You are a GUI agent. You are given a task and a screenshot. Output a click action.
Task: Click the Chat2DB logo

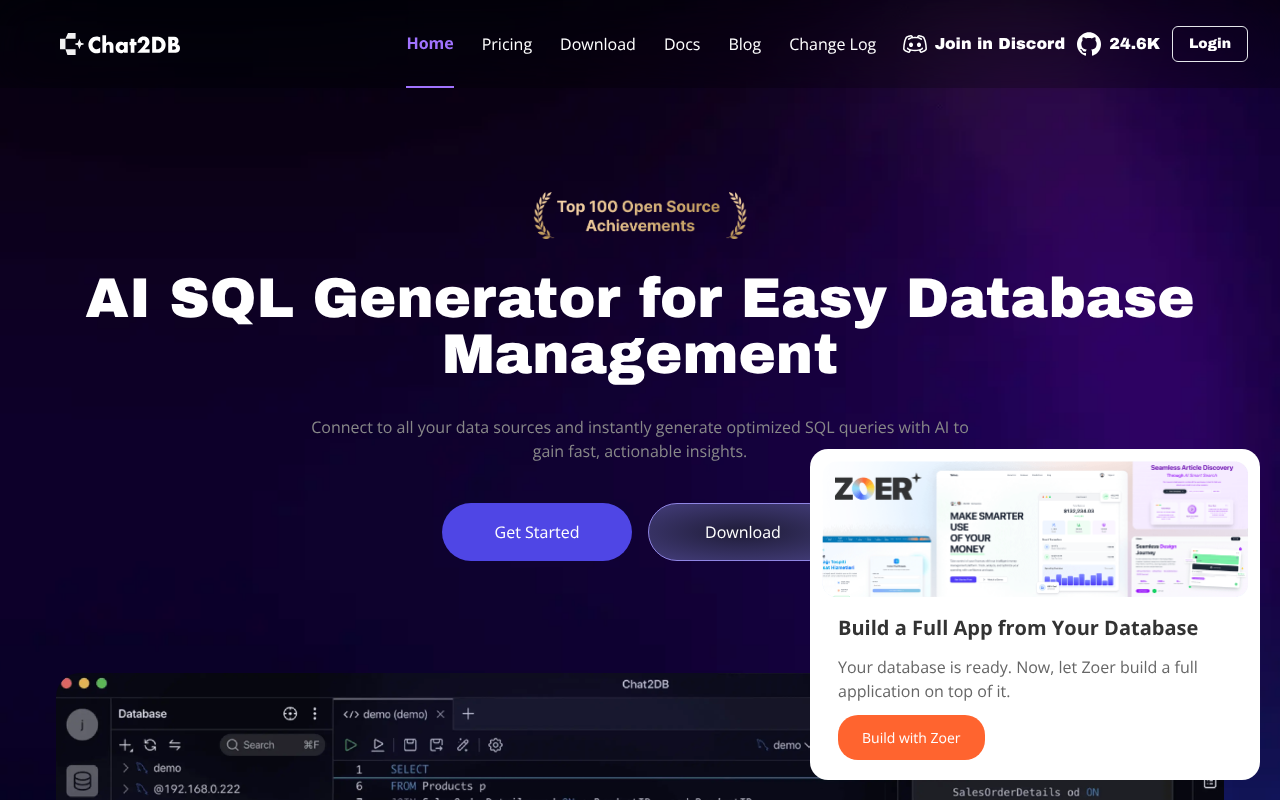tap(120, 44)
